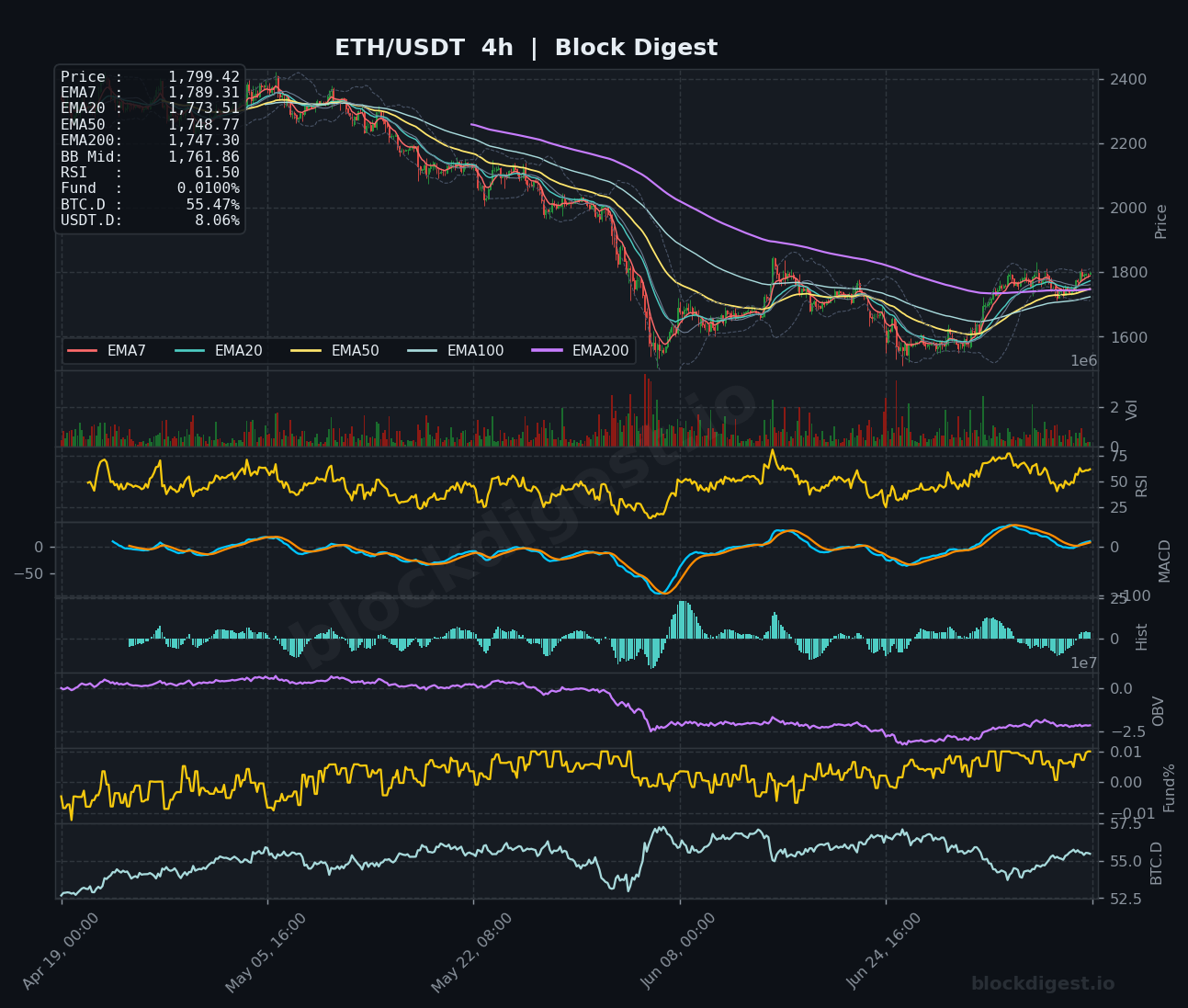Click the MACD line's deepest trough

660,593
